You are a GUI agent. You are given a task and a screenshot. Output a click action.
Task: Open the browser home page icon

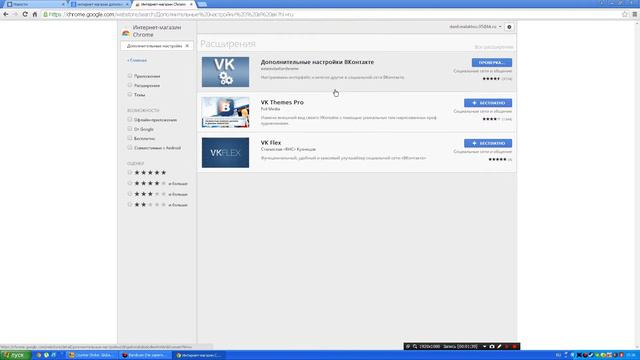[35, 14]
